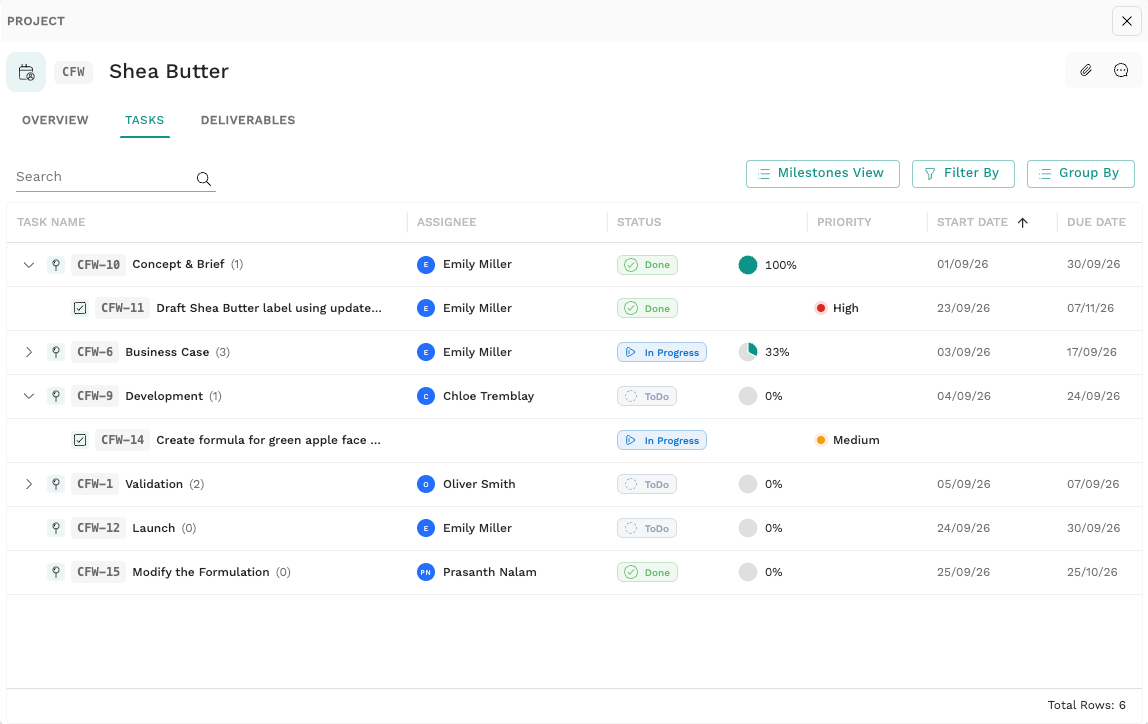The width and height of the screenshot is (1148, 724).
Task: Click the Due Date column header
Action: pos(1096,223)
